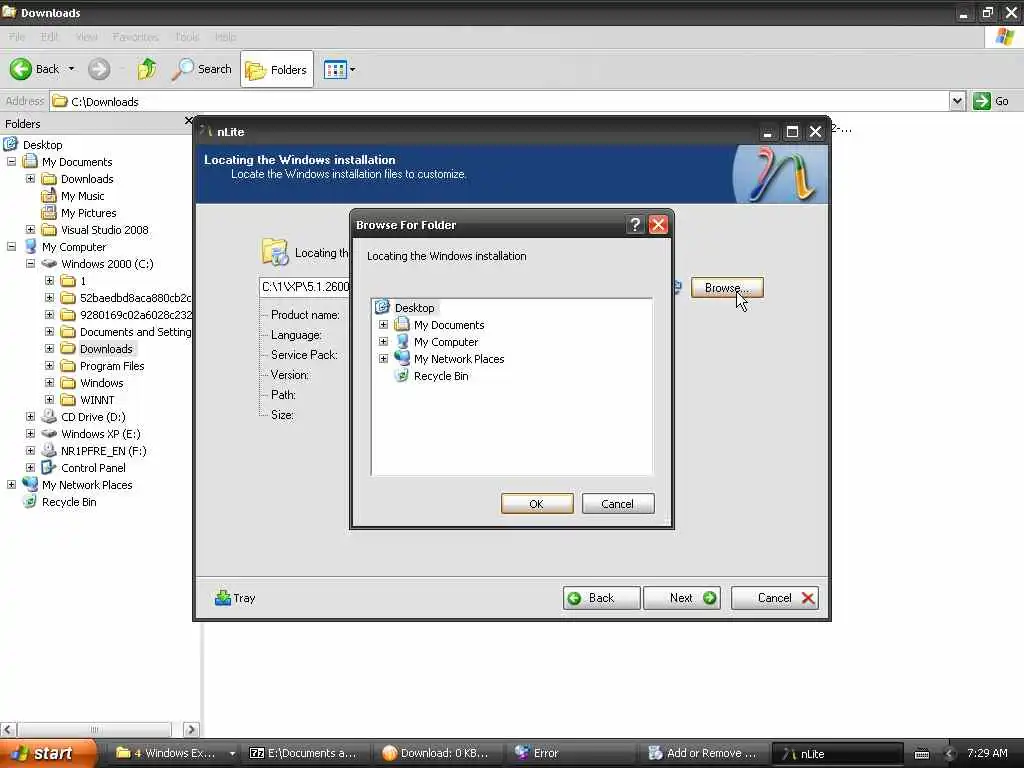Click the C:\Downloads address field
This screenshot has height=768, width=1024.
tap(500, 101)
